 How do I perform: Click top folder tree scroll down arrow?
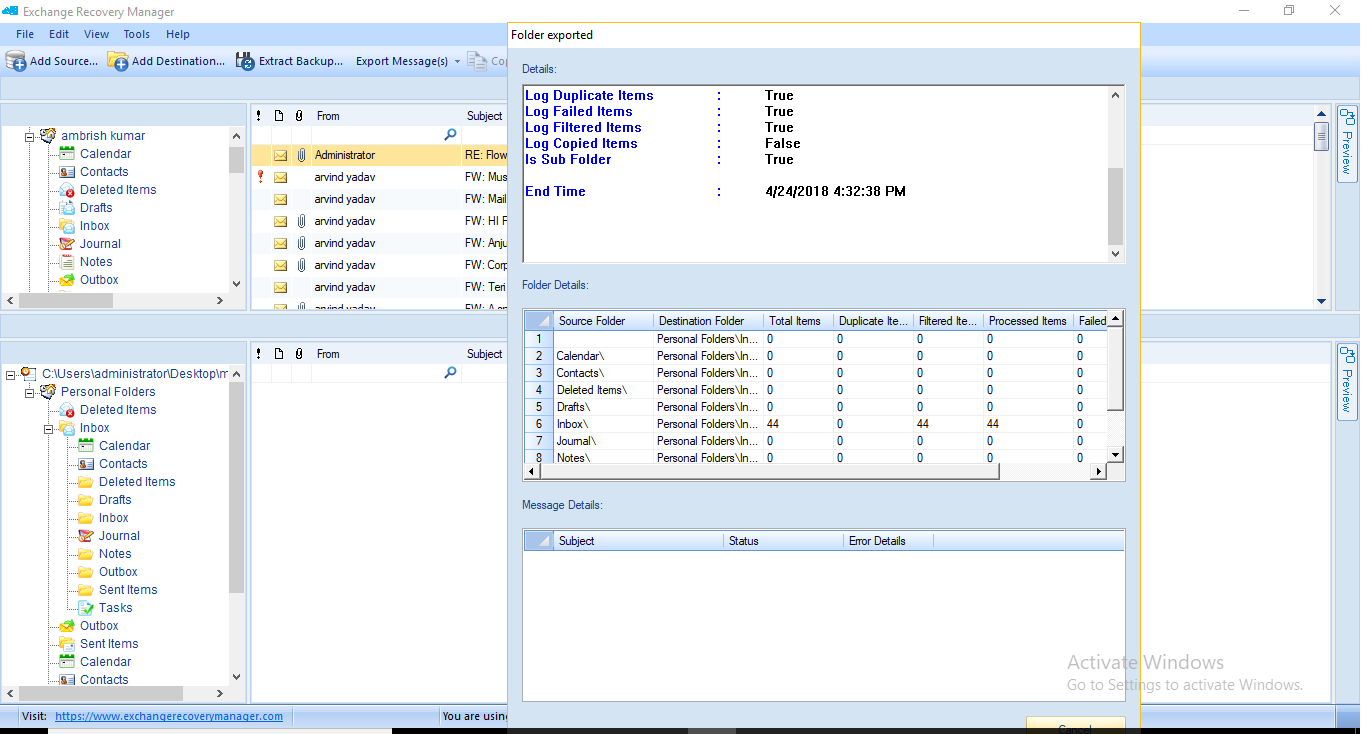pos(237,284)
